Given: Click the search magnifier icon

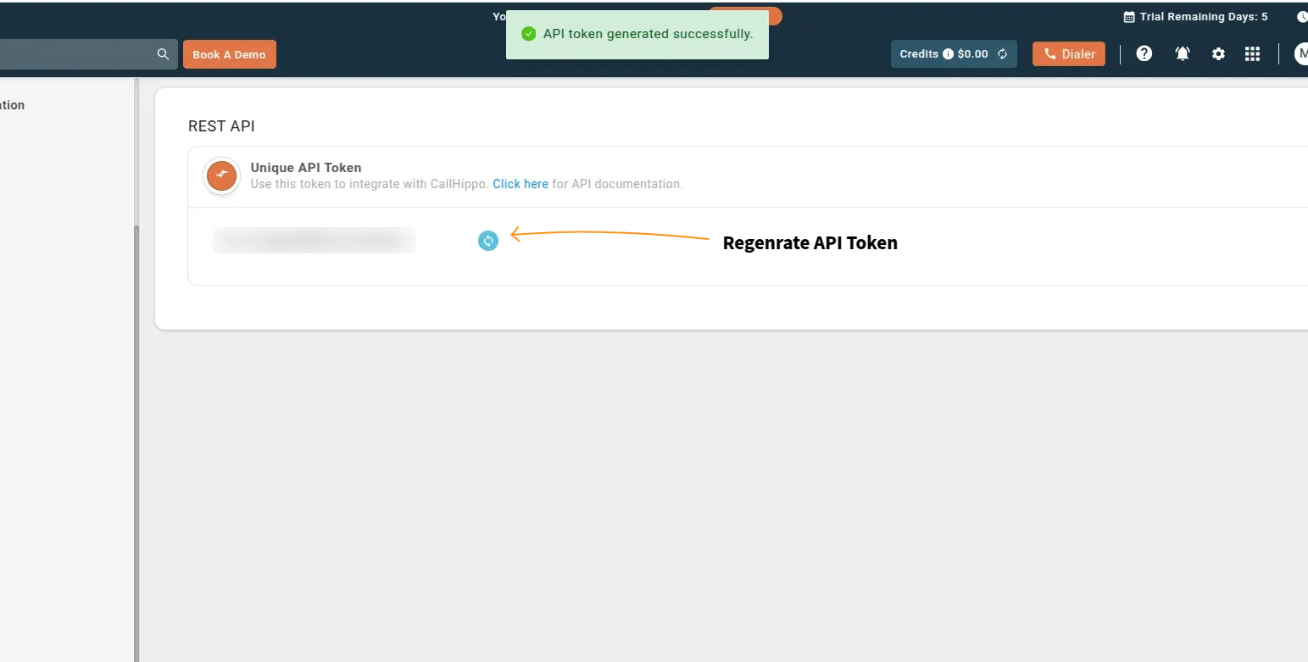Looking at the screenshot, I should [163, 54].
